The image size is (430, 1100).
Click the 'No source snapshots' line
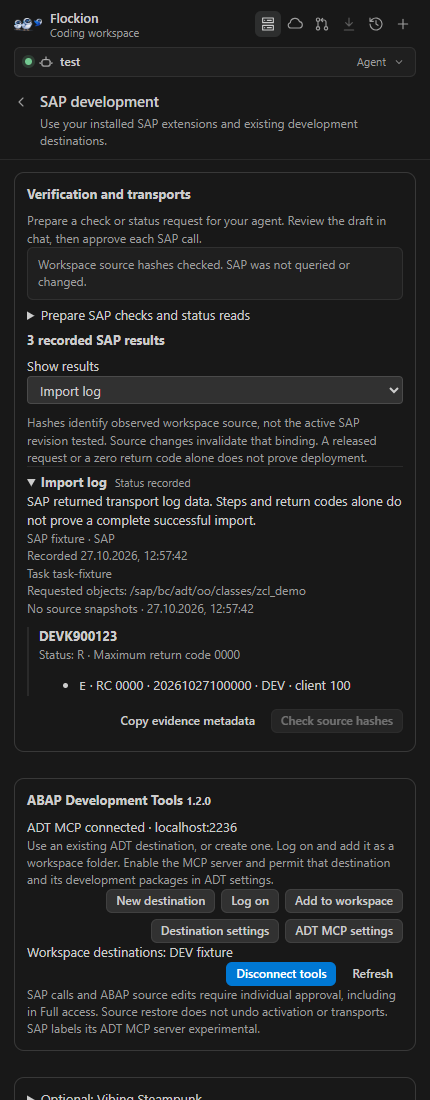point(140,609)
